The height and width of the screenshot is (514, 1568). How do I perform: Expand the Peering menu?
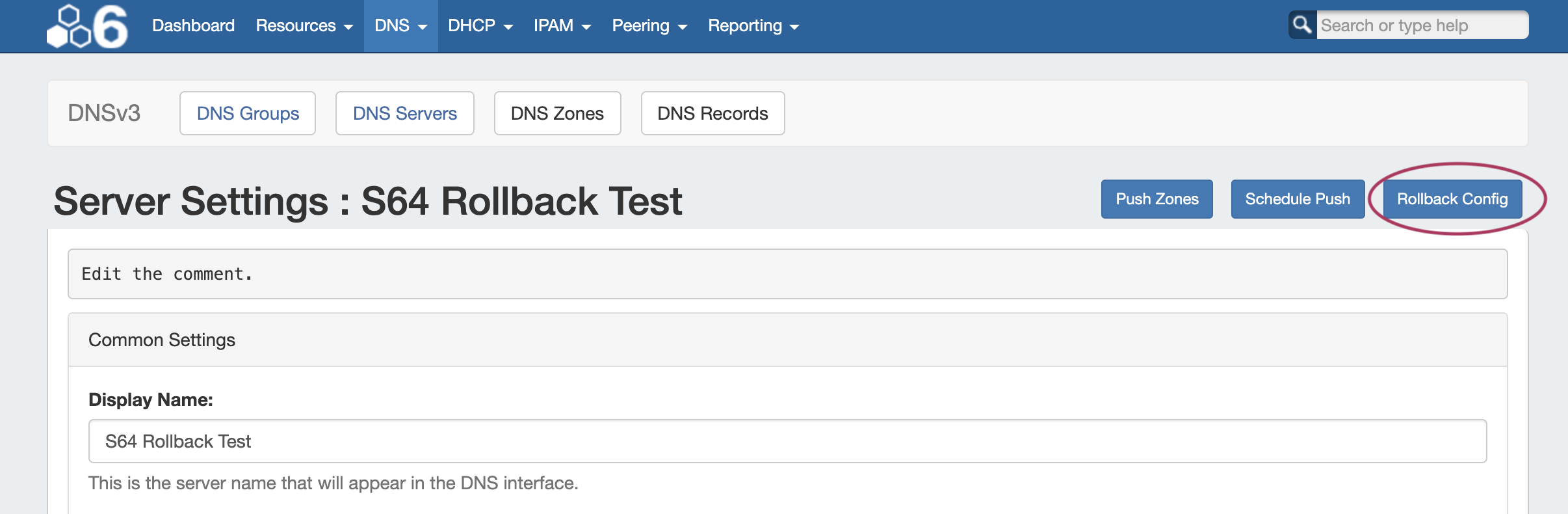tap(649, 26)
